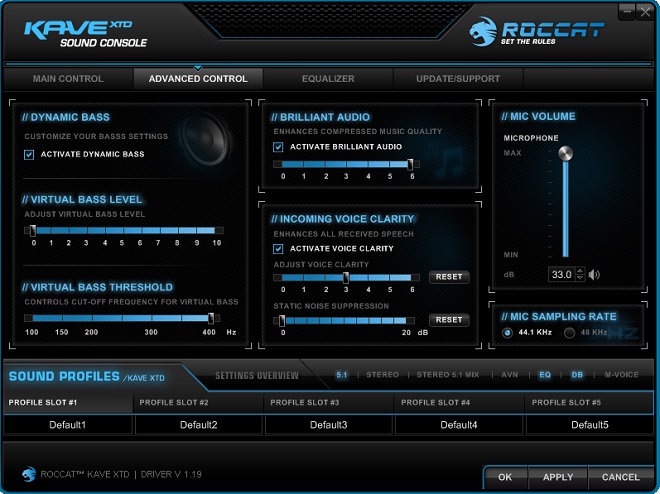Minimize the Sound Console window
660x494 pixels.
[x=627, y=12]
